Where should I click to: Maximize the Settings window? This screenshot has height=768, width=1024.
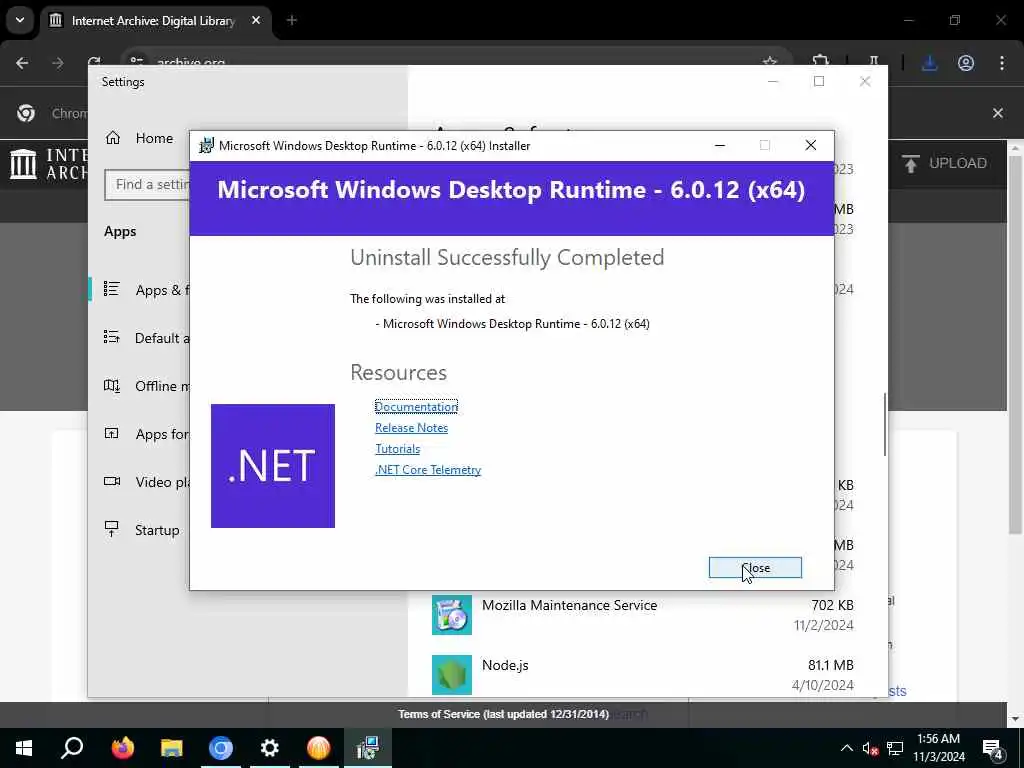(819, 82)
